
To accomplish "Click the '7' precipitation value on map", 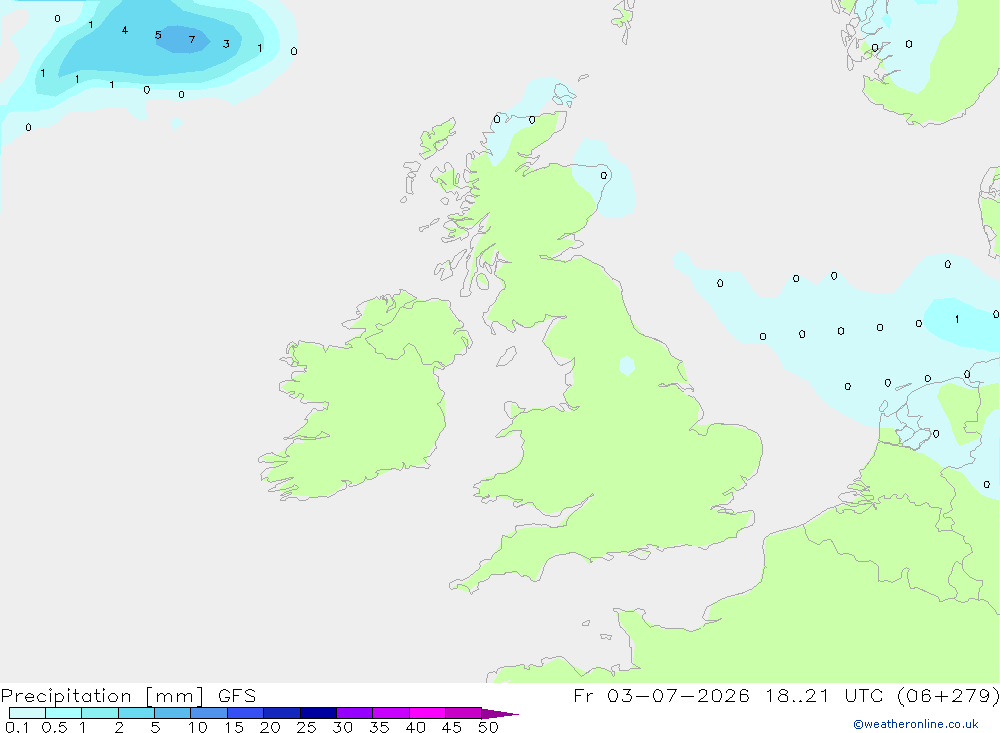I will click(191, 40).
